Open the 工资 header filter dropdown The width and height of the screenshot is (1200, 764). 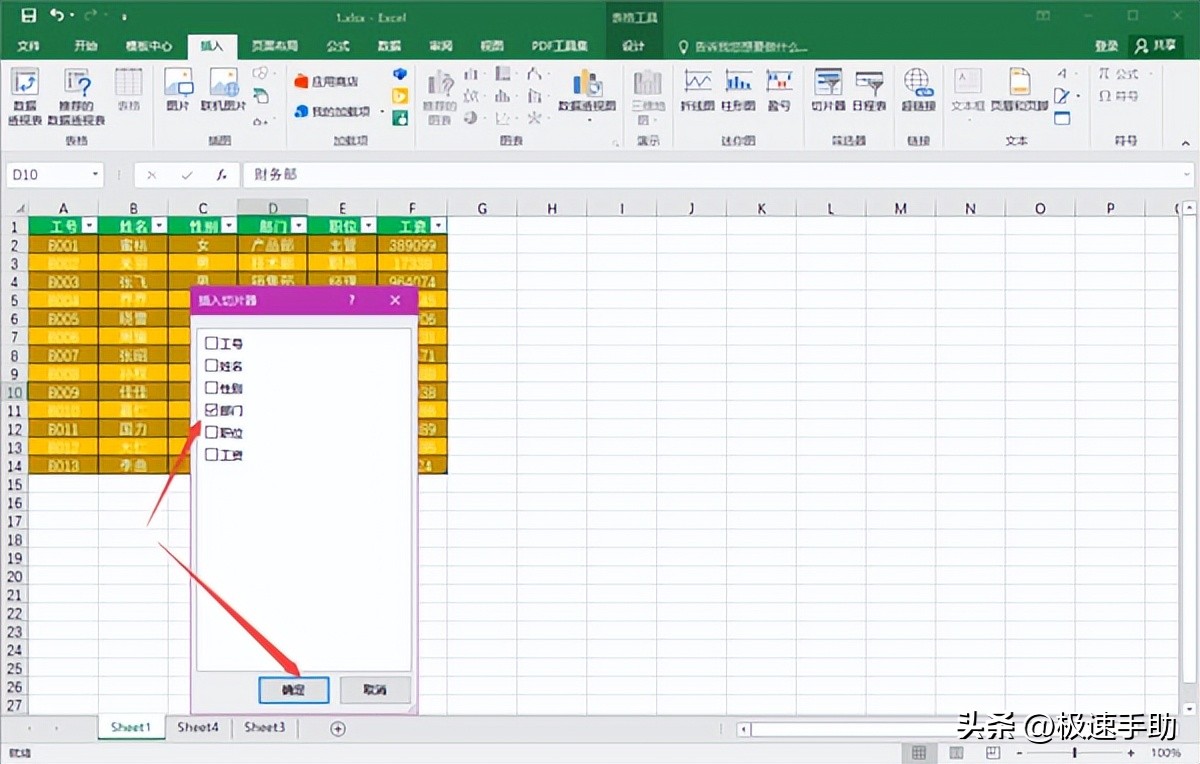click(x=438, y=226)
